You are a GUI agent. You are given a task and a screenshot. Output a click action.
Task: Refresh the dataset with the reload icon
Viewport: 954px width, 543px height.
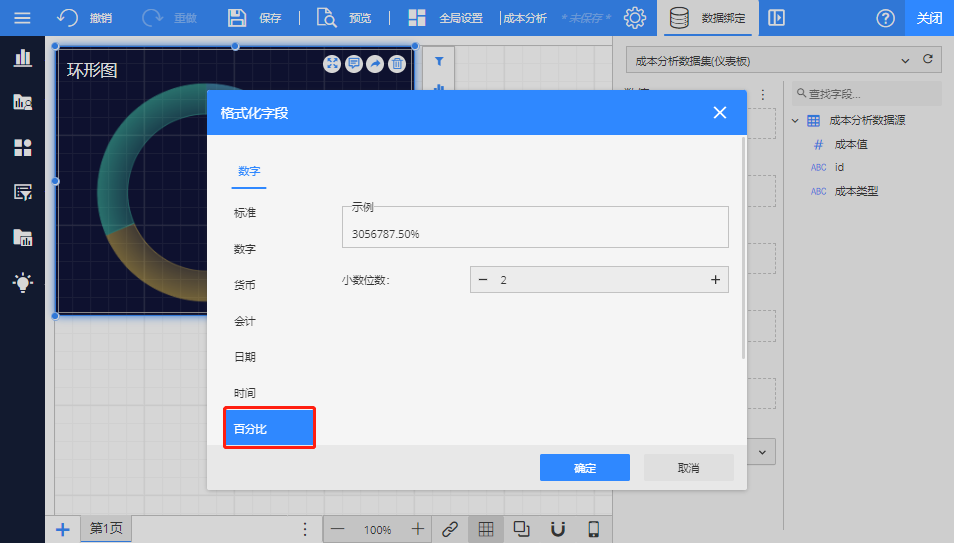click(x=928, y=60)
